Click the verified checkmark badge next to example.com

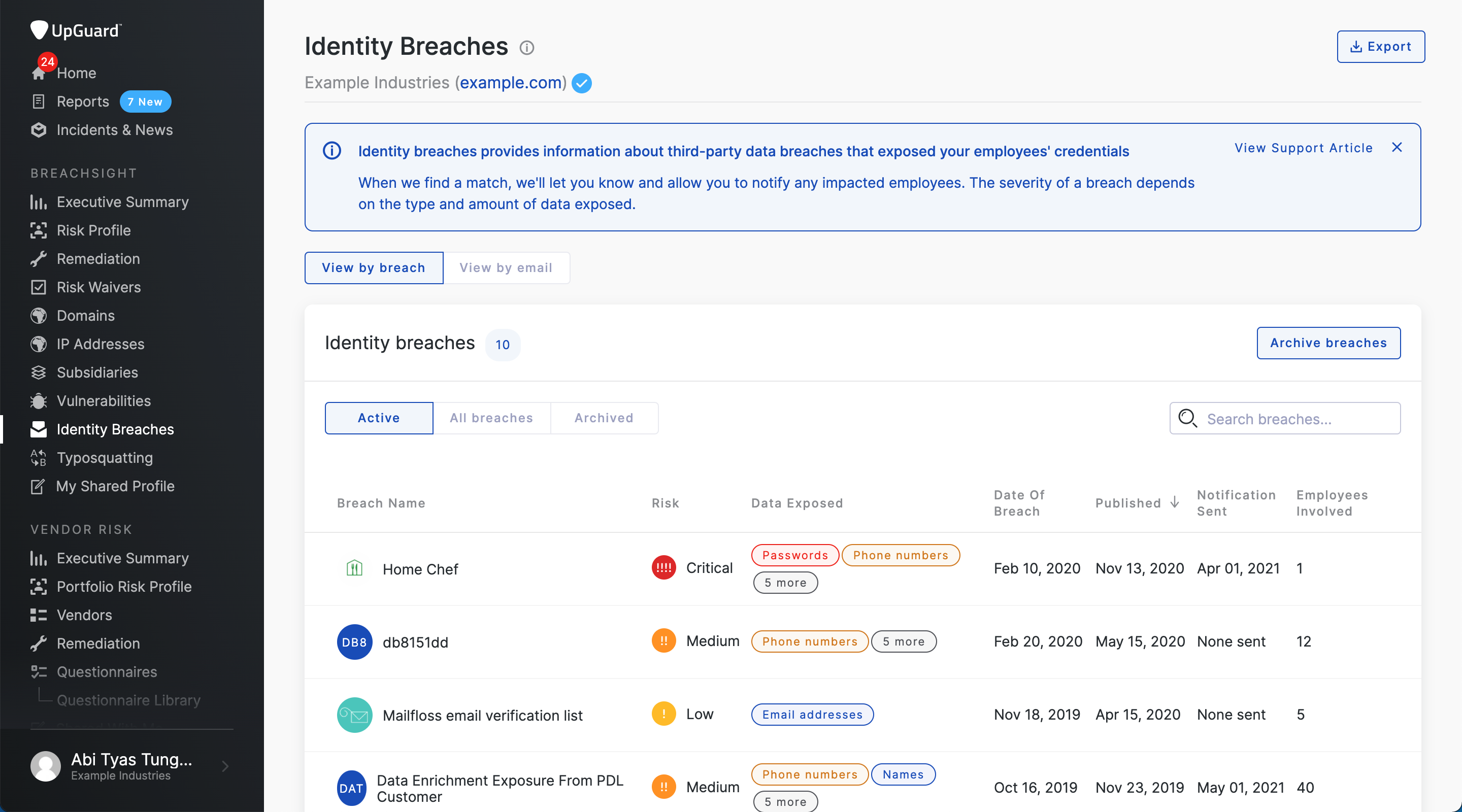tap(582, 83)
